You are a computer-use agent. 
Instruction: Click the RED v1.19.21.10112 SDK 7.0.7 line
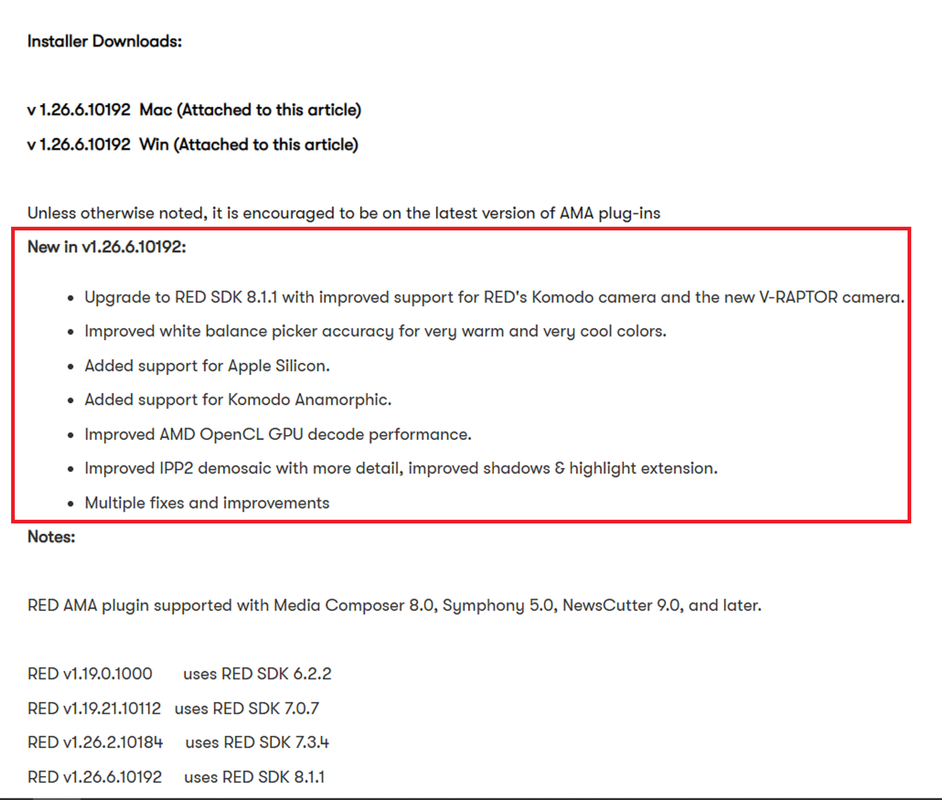[x=174, y=709]
